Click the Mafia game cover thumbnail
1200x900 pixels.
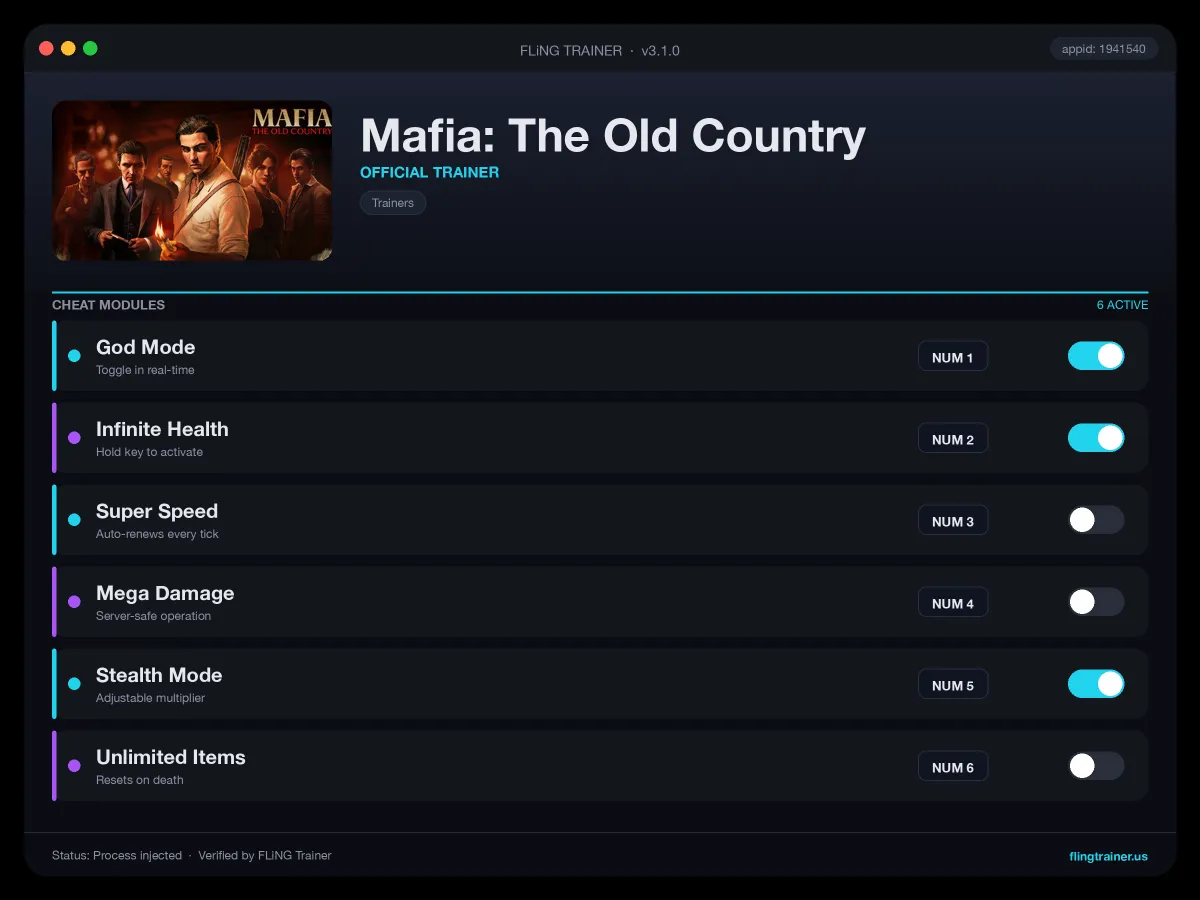[192, 180]
